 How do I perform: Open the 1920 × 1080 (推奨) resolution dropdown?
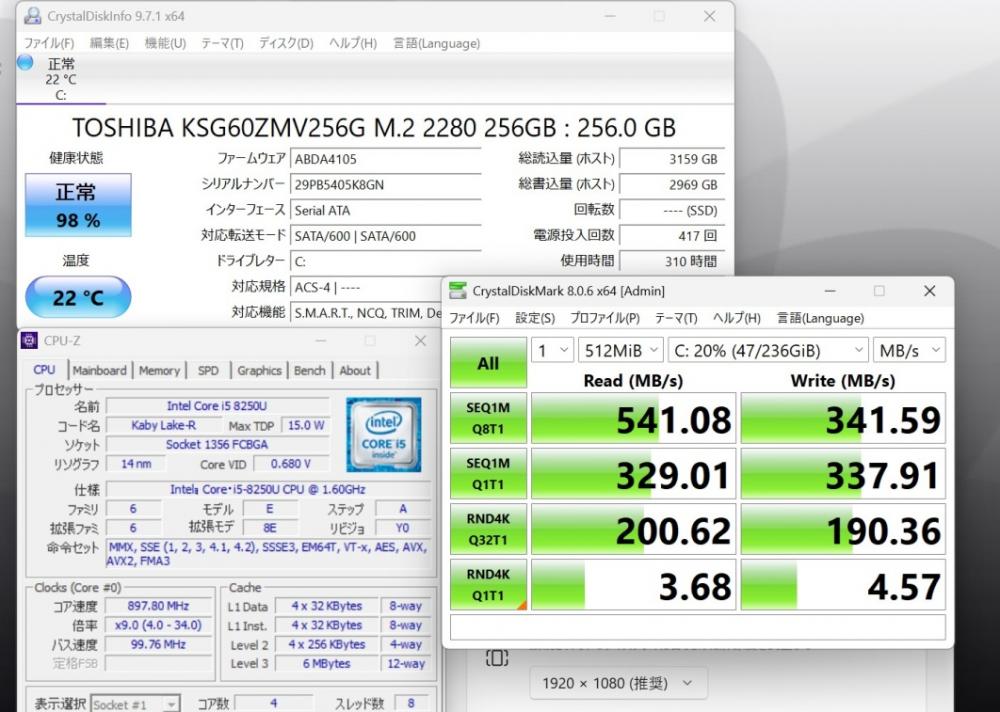click(619, 683)
